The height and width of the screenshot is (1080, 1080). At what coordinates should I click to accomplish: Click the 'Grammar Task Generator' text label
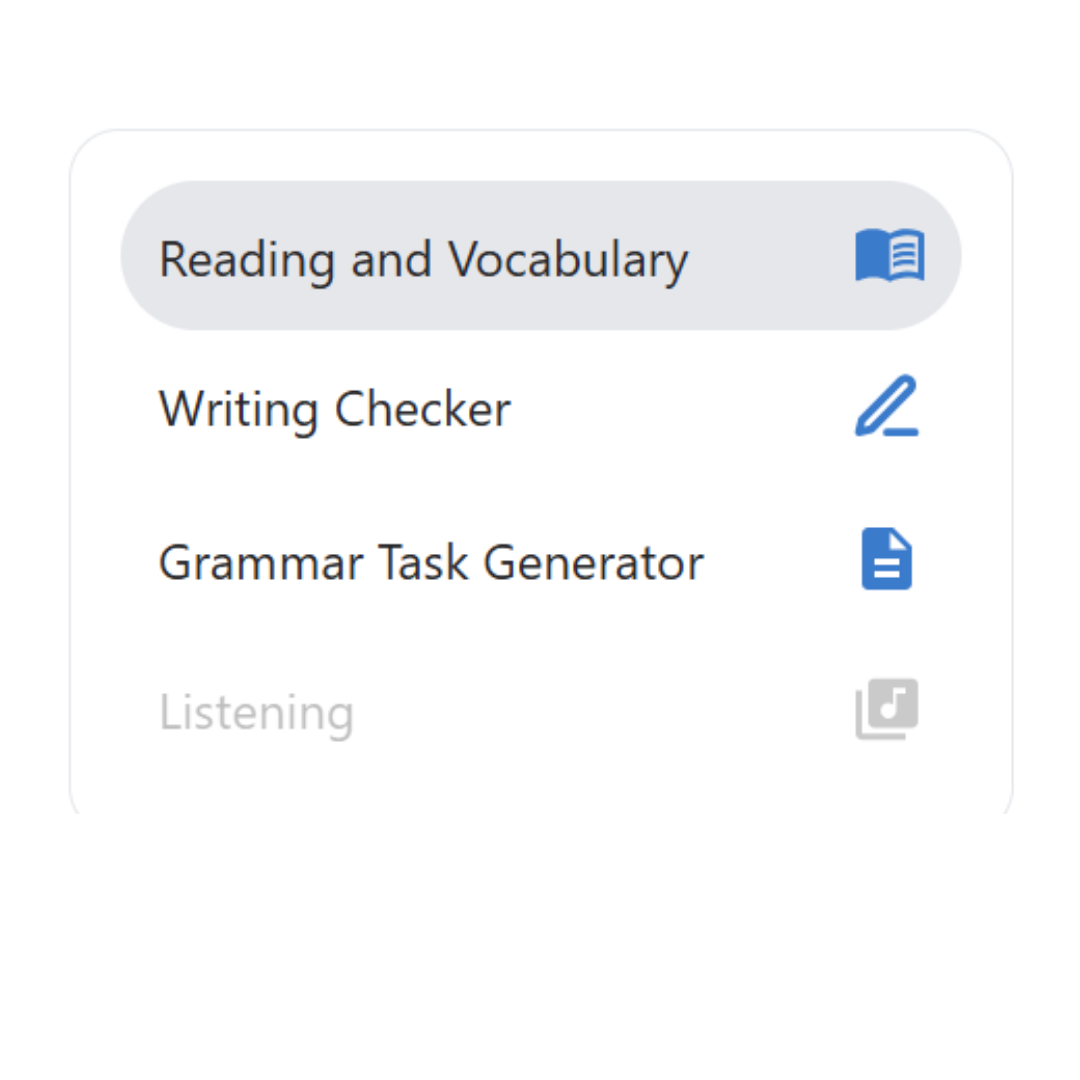coord(431,562)
